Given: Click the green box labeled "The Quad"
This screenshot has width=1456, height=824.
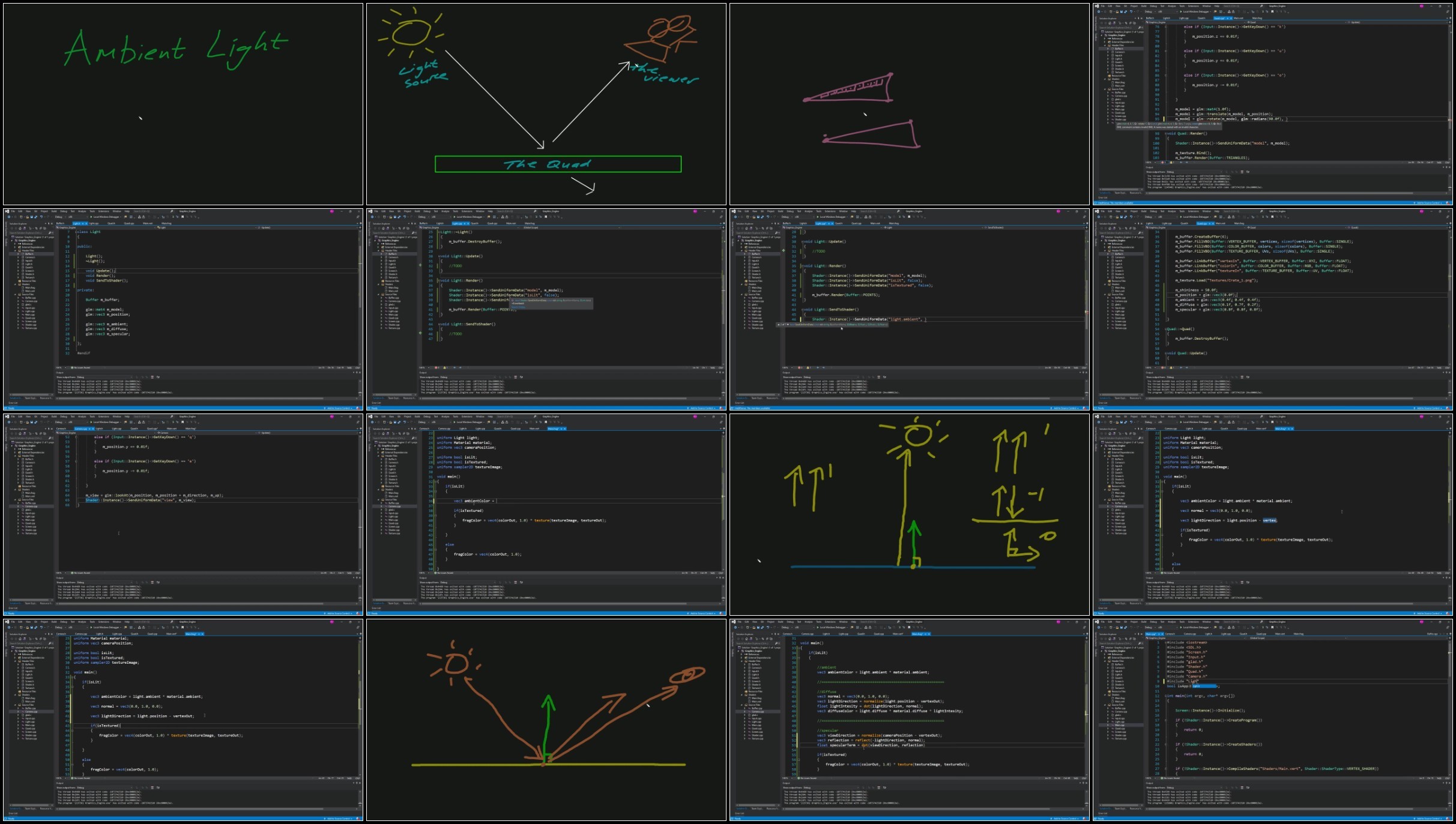Looking at the screenshot, I should pyautogui.click(x=558, y=164).
